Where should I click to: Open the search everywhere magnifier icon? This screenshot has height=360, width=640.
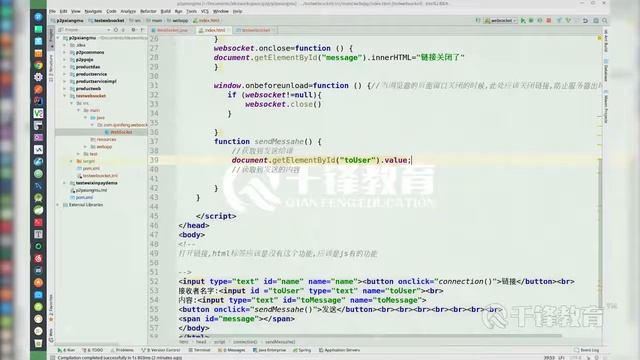(x=605, y=20)
